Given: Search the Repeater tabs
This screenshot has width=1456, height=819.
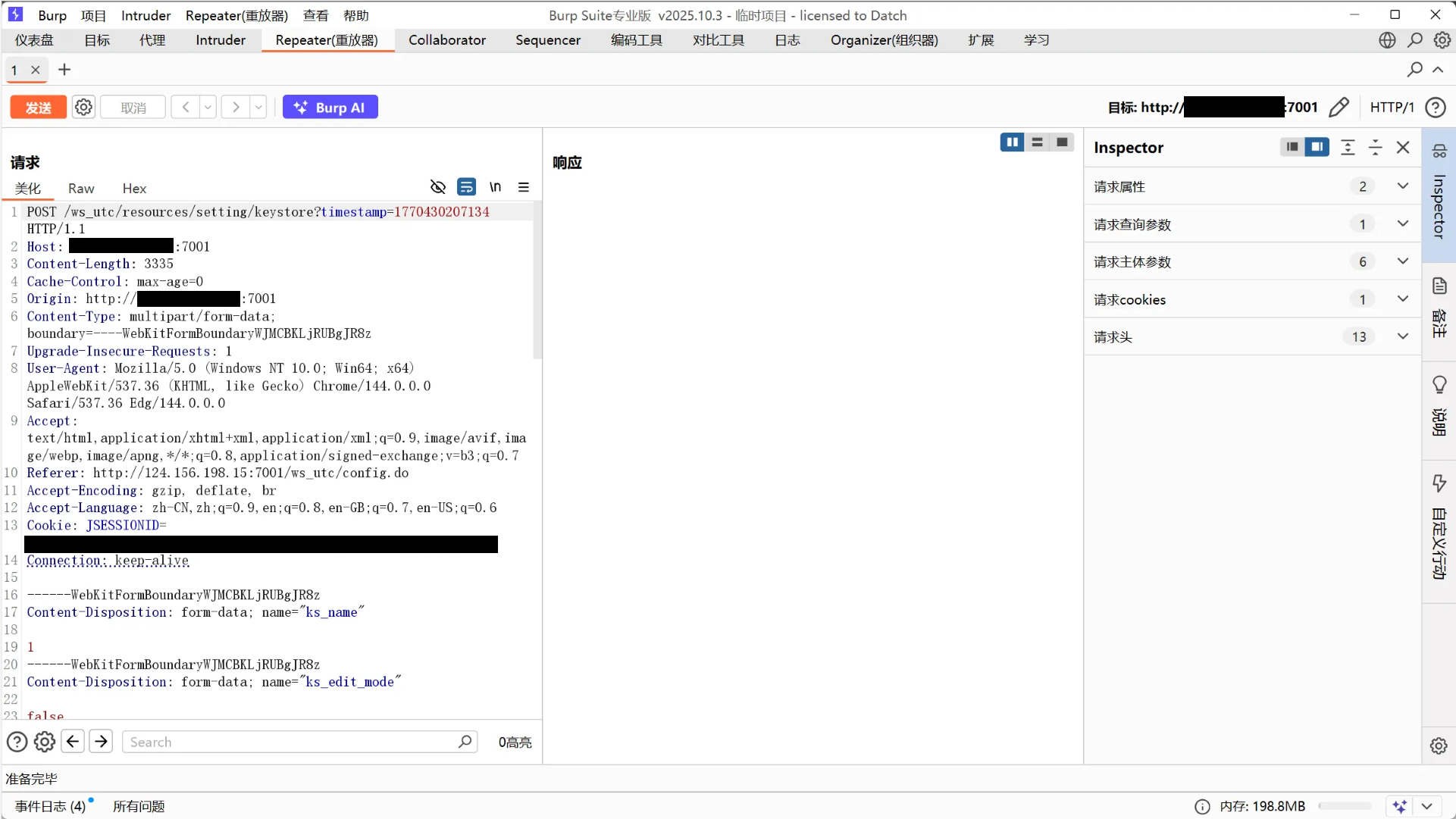Looking at the screenshot, I should [1414, 70].
